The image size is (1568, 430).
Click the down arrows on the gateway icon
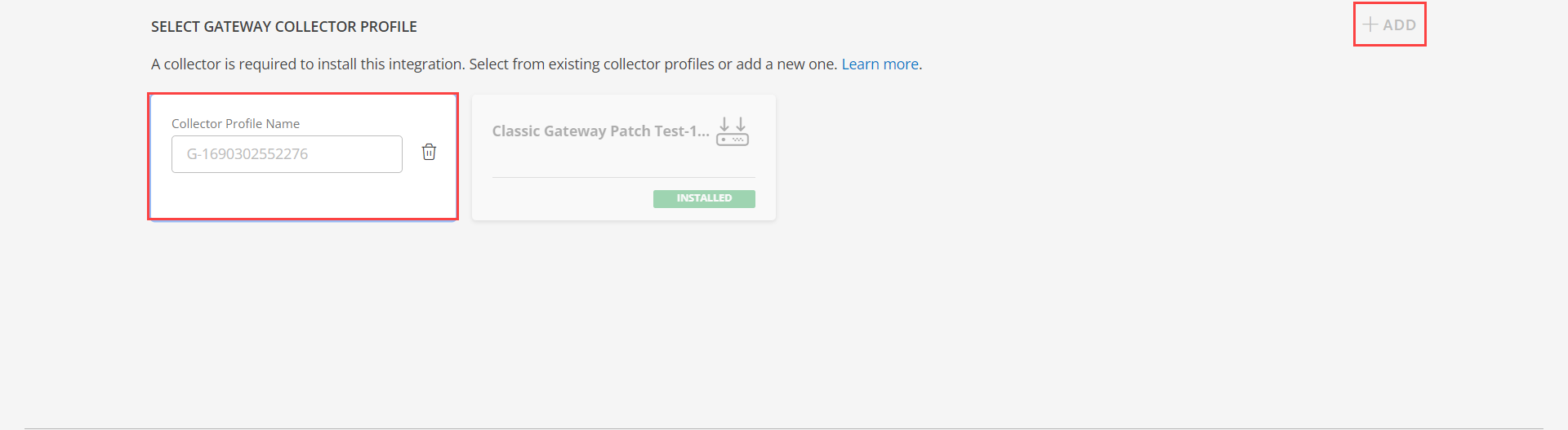pos(733,123)
